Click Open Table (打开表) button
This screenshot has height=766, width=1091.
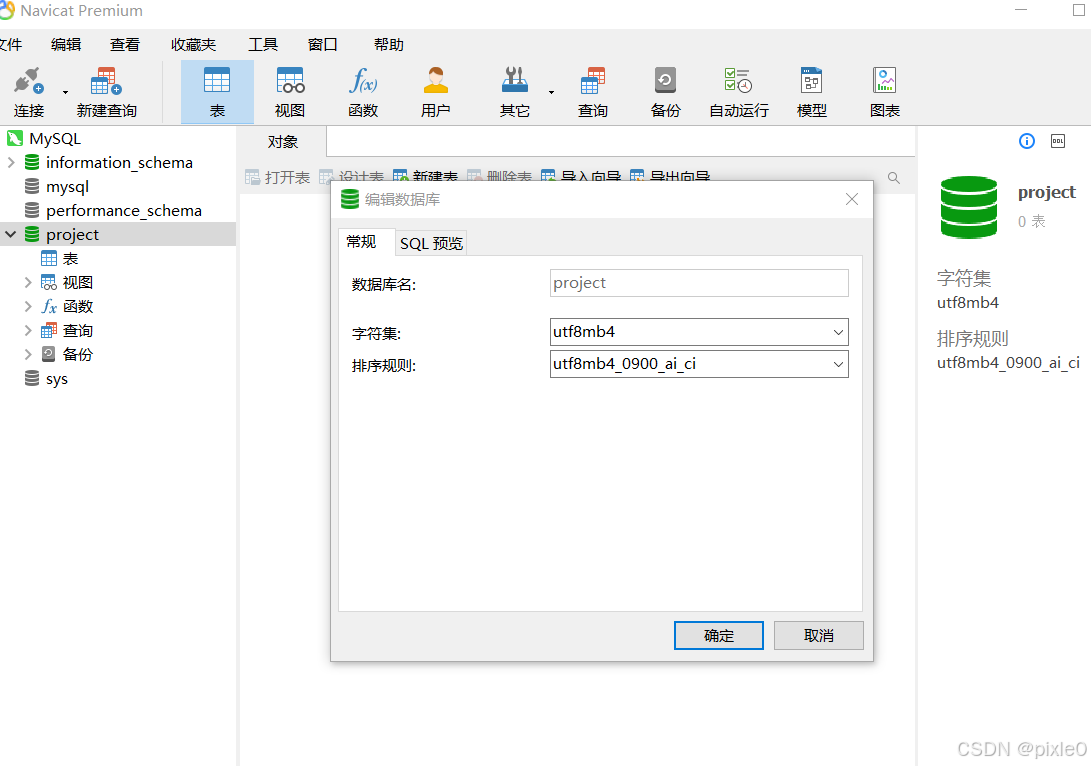coord(278,177)
